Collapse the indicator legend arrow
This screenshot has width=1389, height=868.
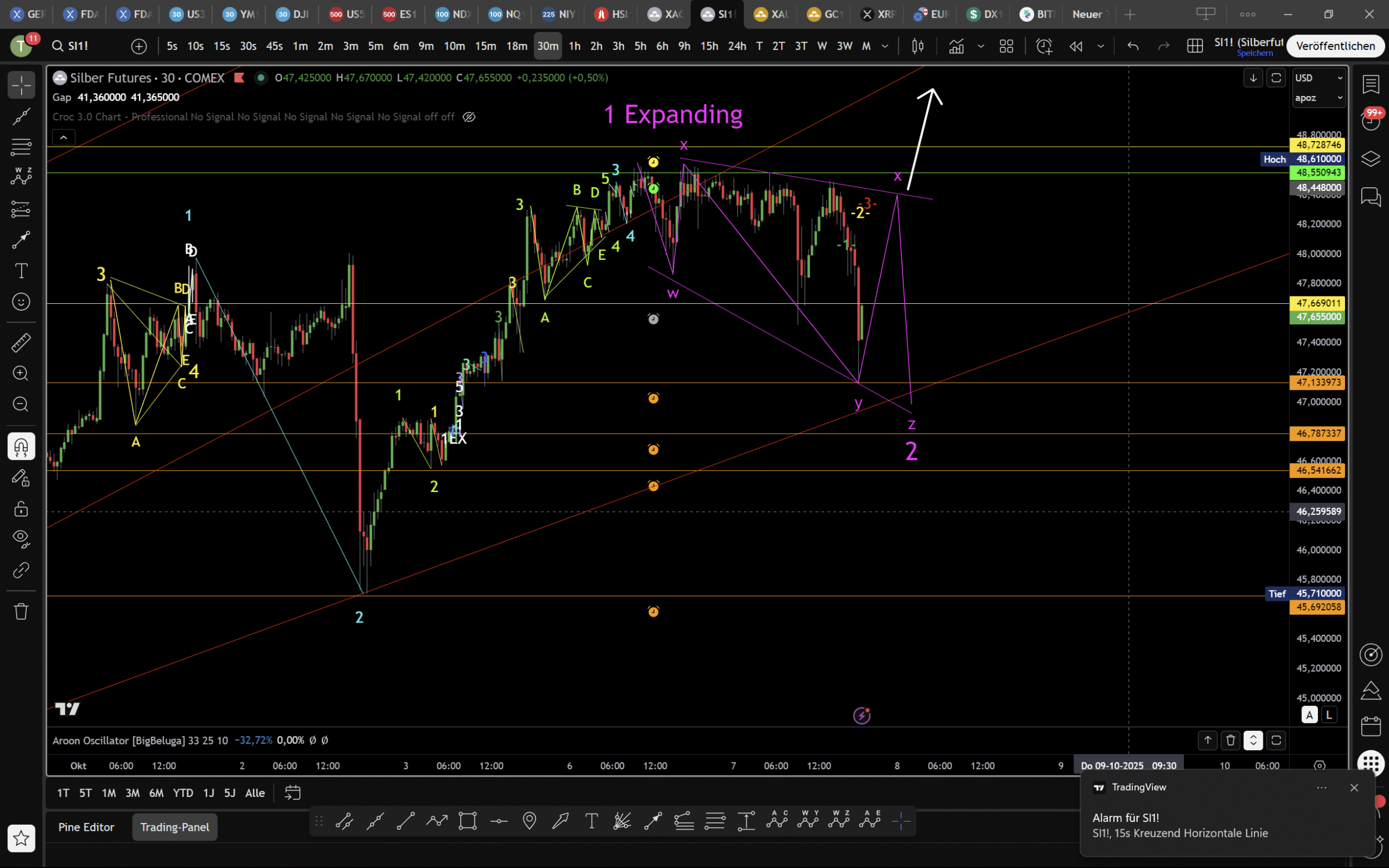pos(63,137)
